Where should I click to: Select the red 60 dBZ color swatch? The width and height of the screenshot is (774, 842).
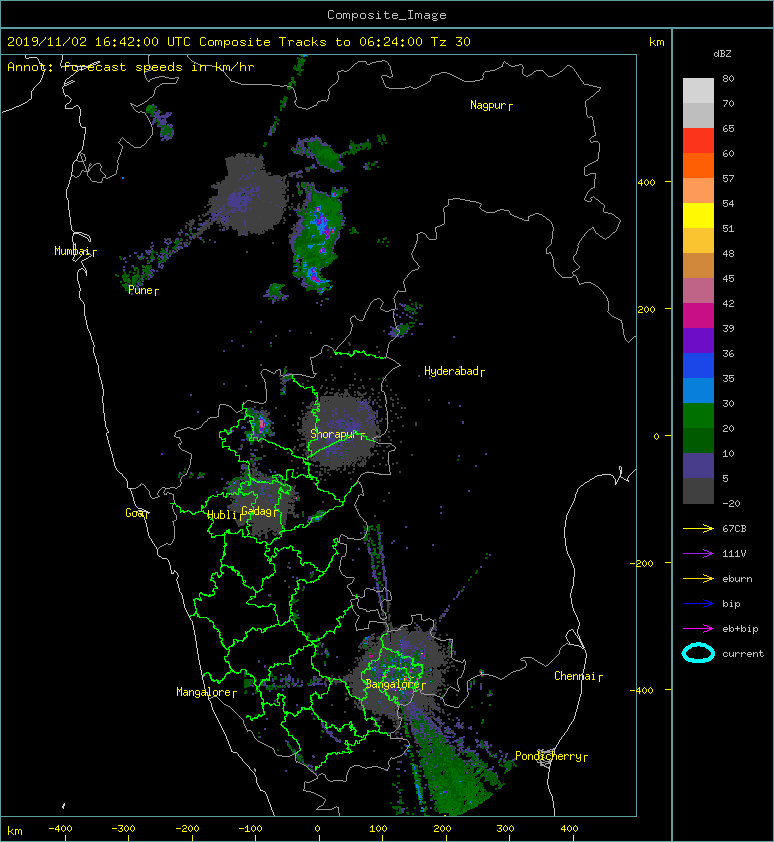[698, 141]
